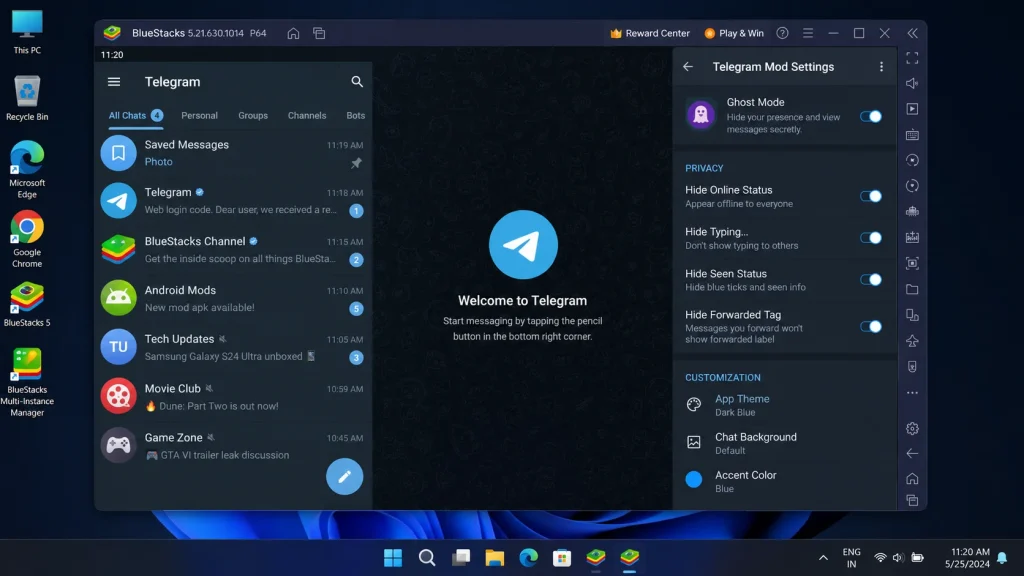The image size is (1024, 576).
Task: Click Android back arrow in sidebar
Action: [x=912, y=453]
